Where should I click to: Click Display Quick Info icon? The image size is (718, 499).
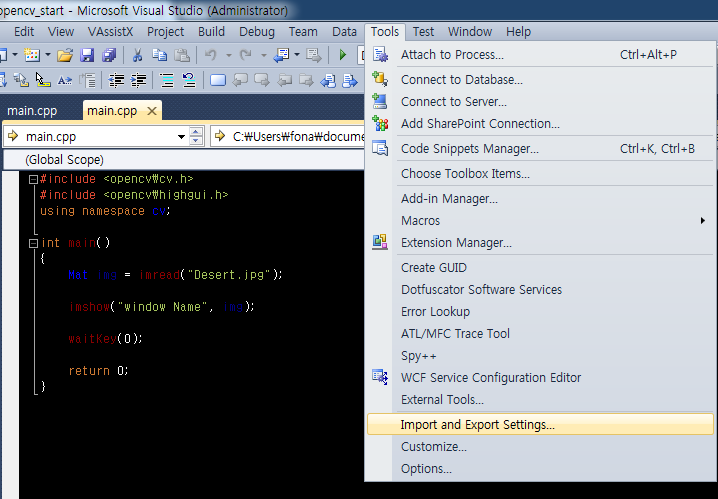click(43, 81)
